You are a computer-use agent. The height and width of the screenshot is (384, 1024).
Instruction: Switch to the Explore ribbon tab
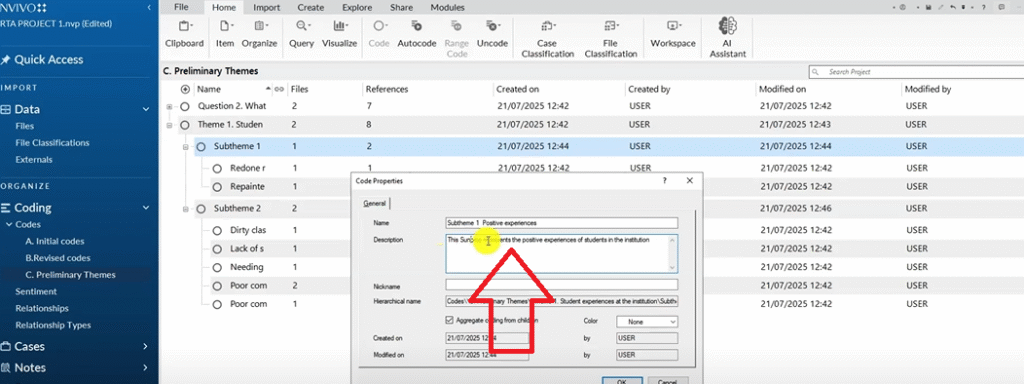pos(357,8)
